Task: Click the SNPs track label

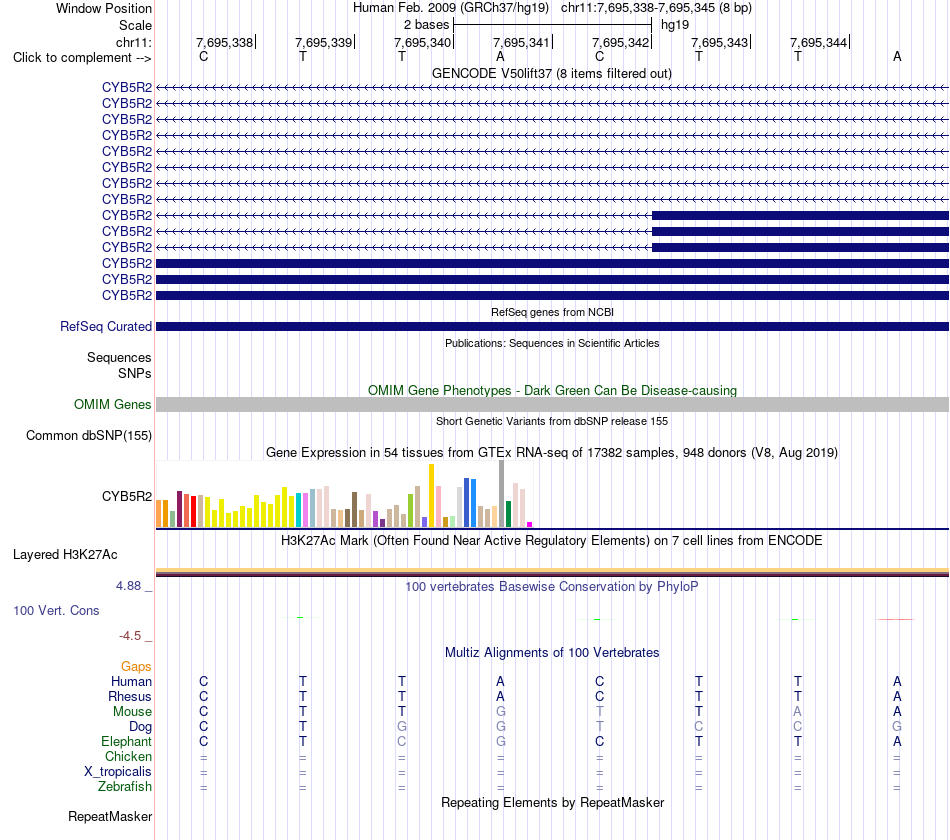Action: click(135, 373)
